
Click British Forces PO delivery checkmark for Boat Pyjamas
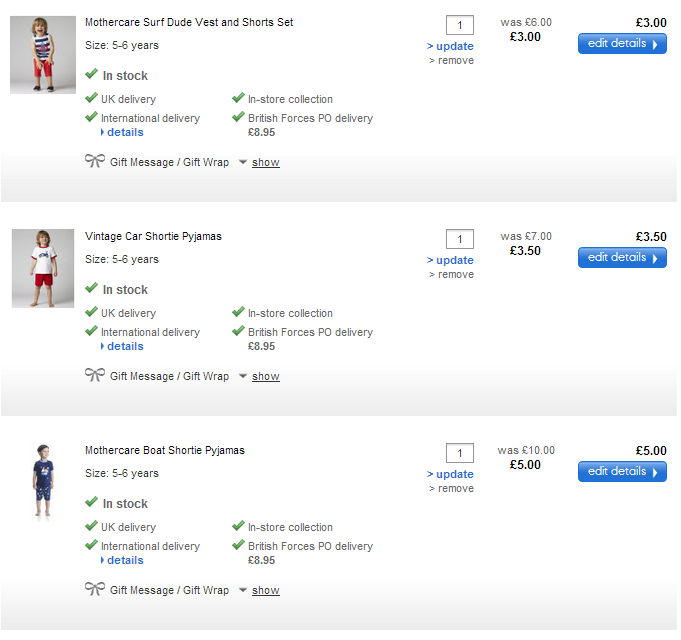pos(238,546)
